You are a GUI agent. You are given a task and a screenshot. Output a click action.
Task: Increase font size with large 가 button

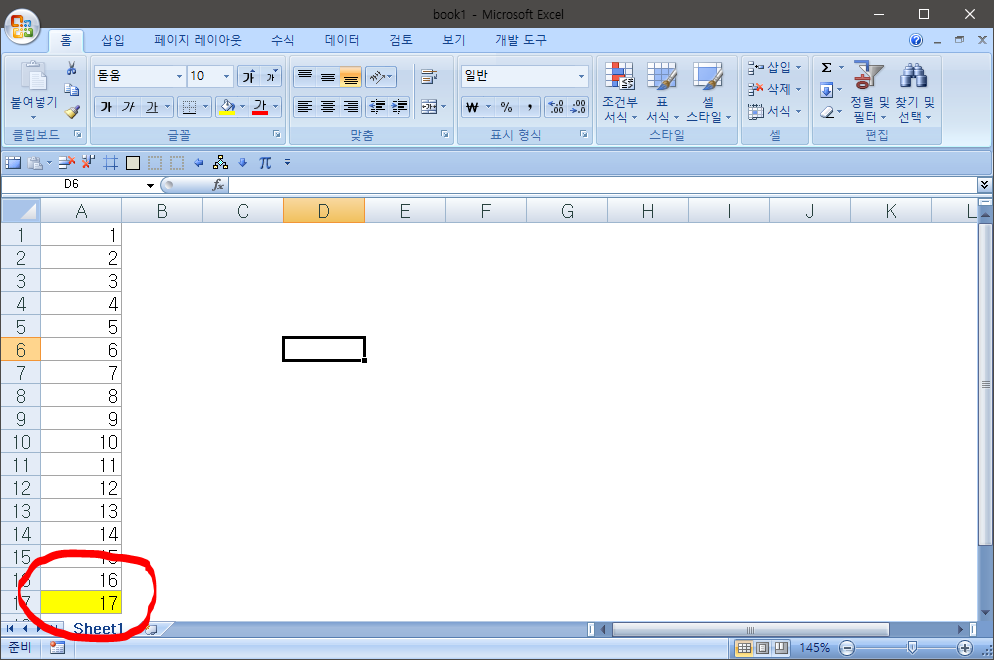(248, 76)
